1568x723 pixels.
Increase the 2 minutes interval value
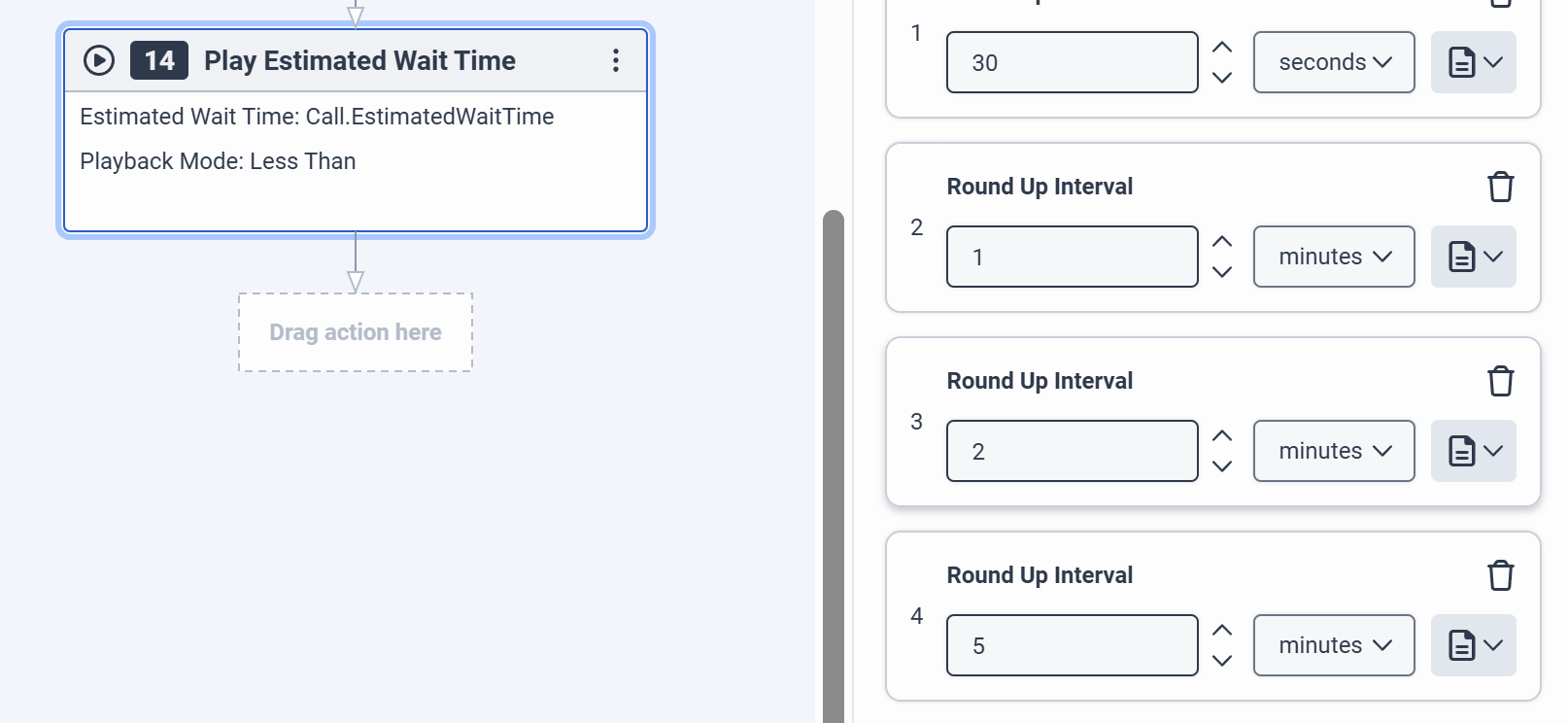[1222, 435]
